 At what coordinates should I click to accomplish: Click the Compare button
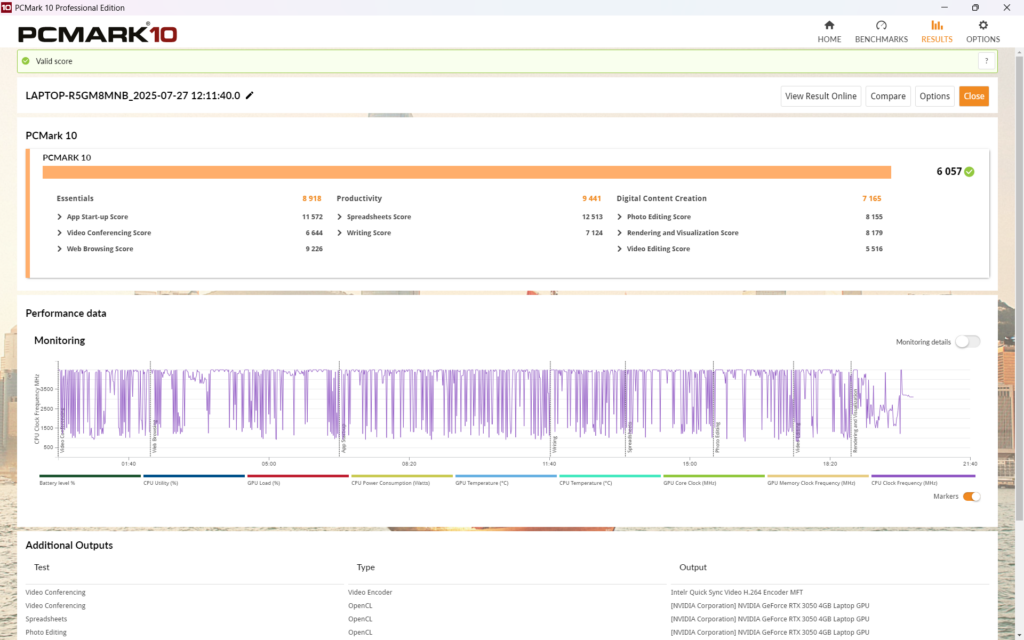tap(887, 96)
